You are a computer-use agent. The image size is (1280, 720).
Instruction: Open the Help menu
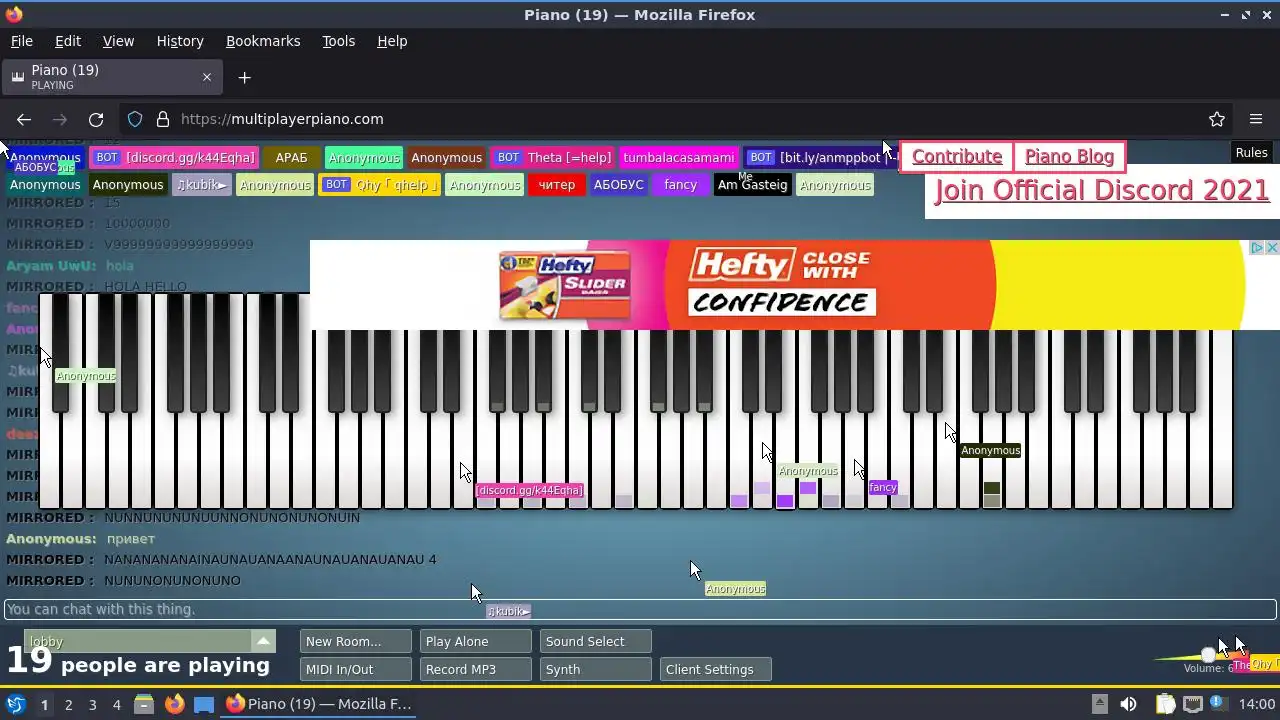[x=392, y=41]
